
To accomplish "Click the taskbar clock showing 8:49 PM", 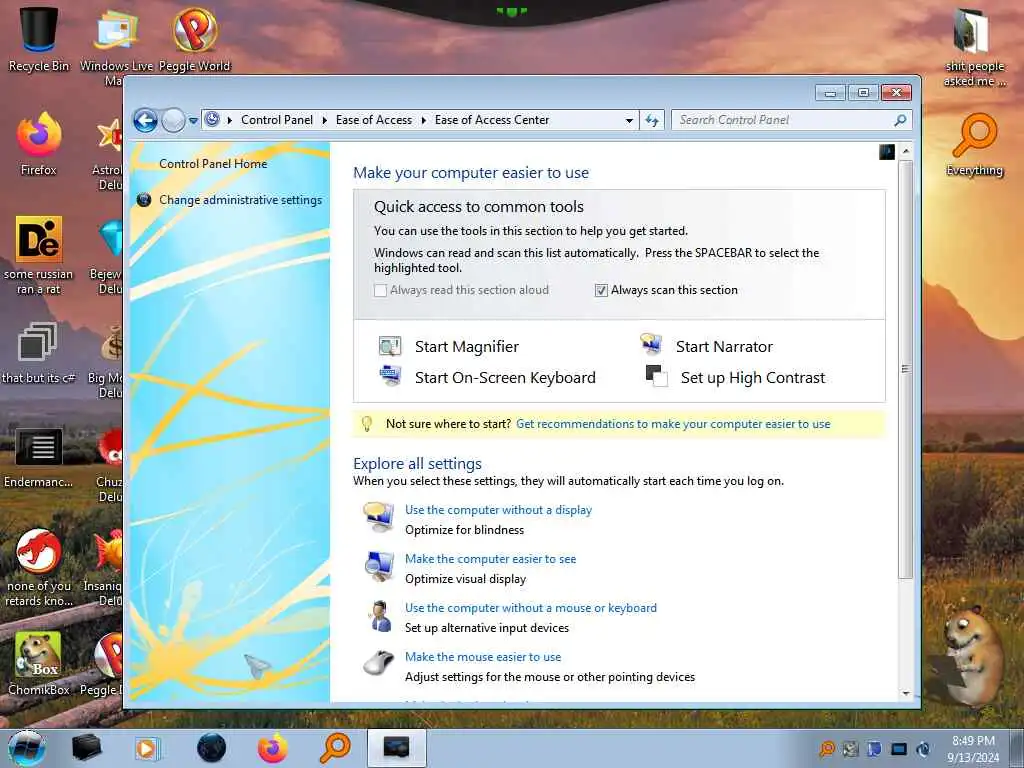I will click(973, 749).
